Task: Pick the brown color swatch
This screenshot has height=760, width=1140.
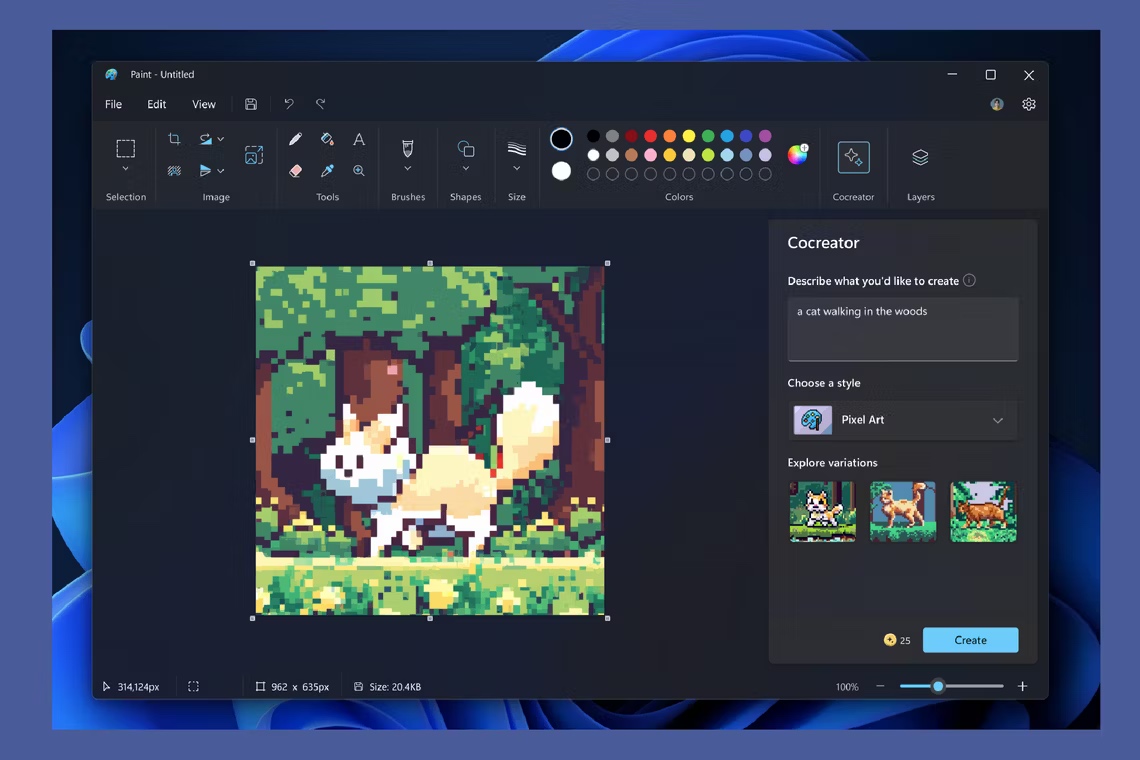Action: click(631, 155)
